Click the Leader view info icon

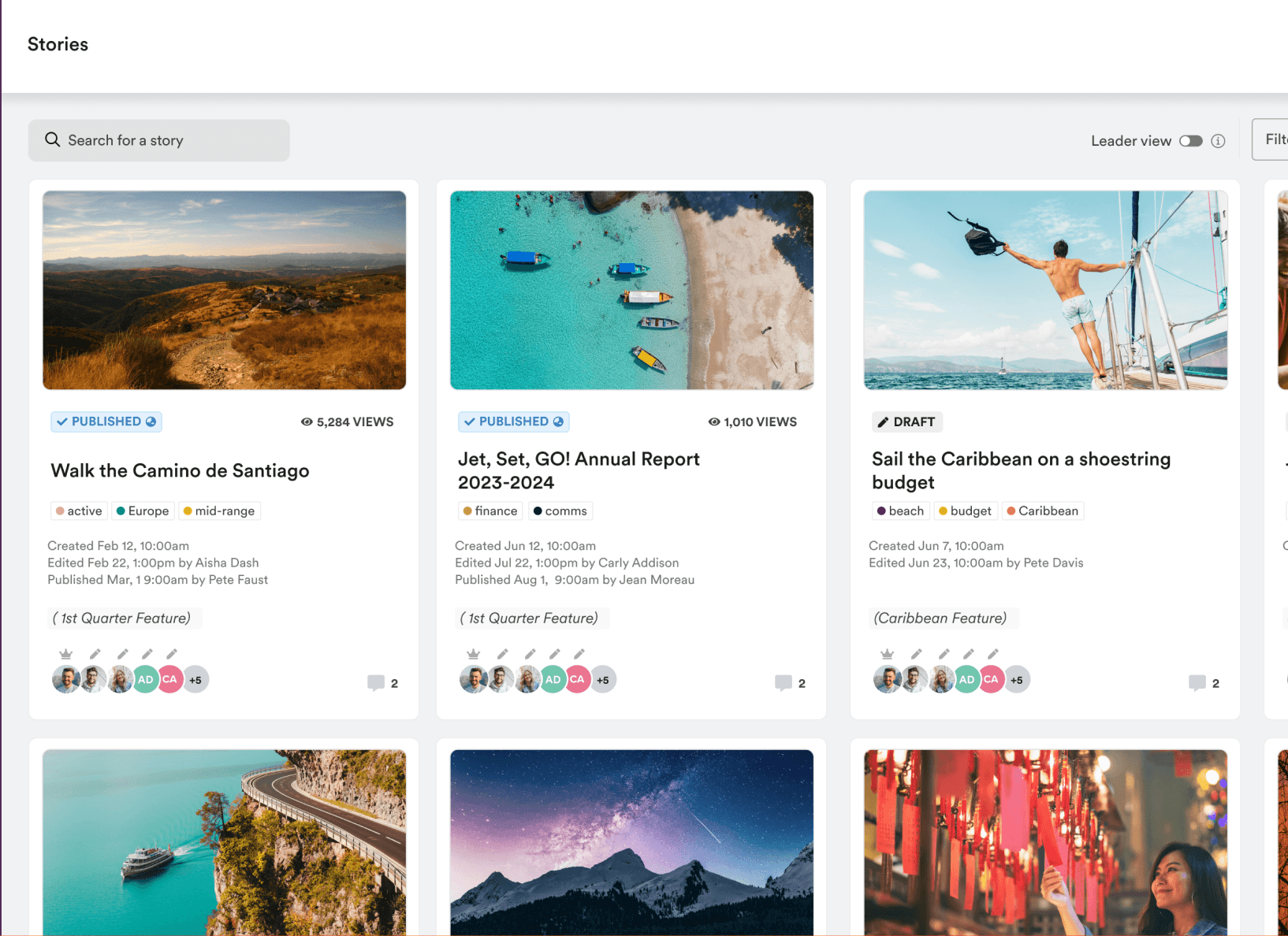pos(1218,141)
